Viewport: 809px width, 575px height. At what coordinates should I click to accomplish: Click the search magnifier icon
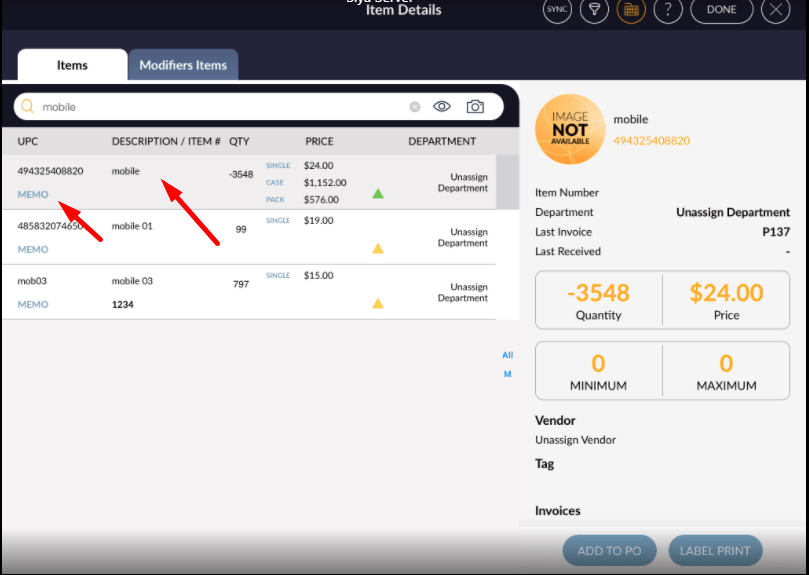pos(28,107)
